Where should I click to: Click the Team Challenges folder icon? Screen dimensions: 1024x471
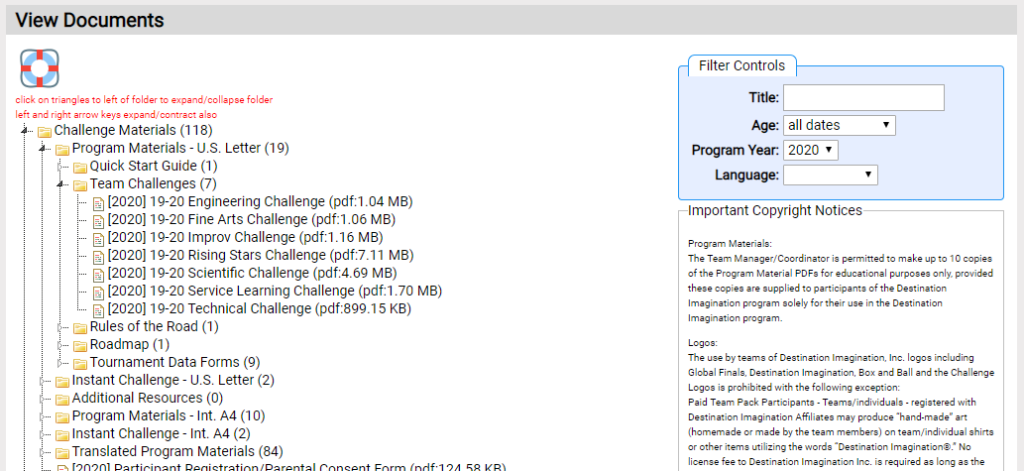pyautogui.click(x=80, y=184)
